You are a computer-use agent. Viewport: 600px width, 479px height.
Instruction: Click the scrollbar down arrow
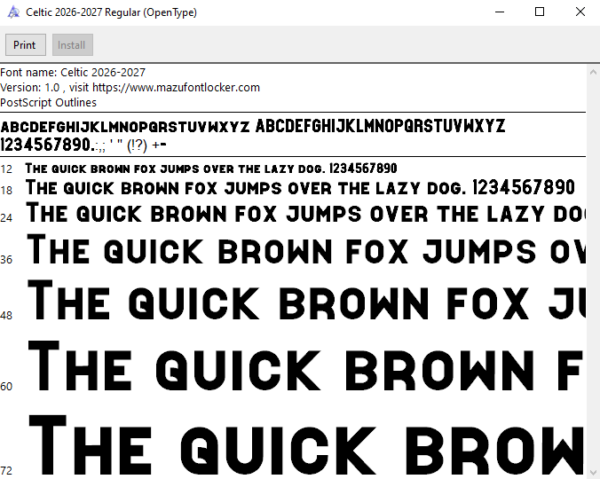[593, 472]
